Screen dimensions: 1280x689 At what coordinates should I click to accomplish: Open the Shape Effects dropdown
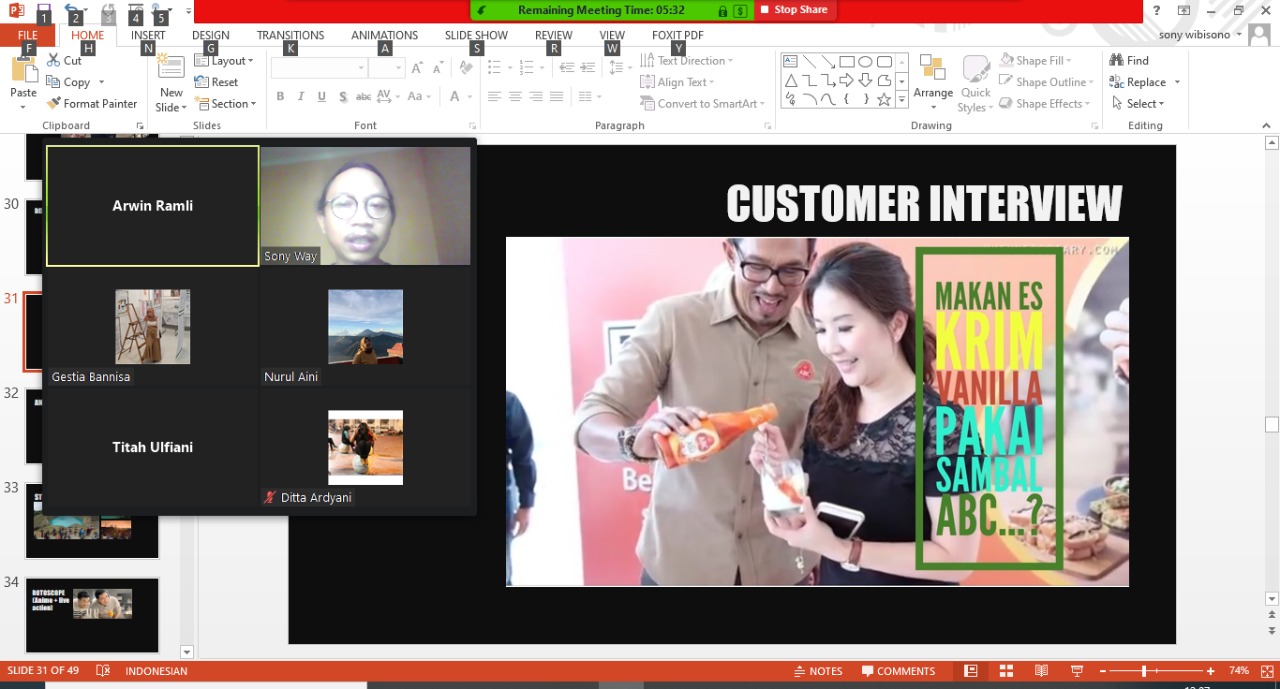tap(1045, 103)
